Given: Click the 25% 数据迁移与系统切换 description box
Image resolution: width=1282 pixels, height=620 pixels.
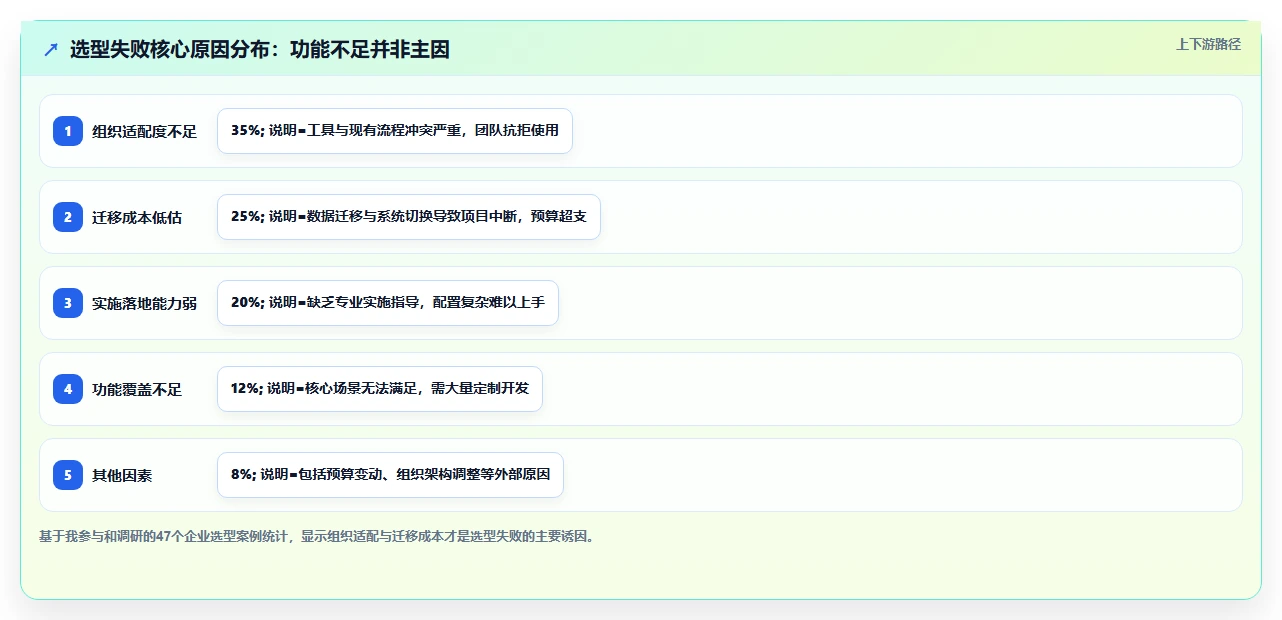Looking at the screenshot, I should [409, 217].
